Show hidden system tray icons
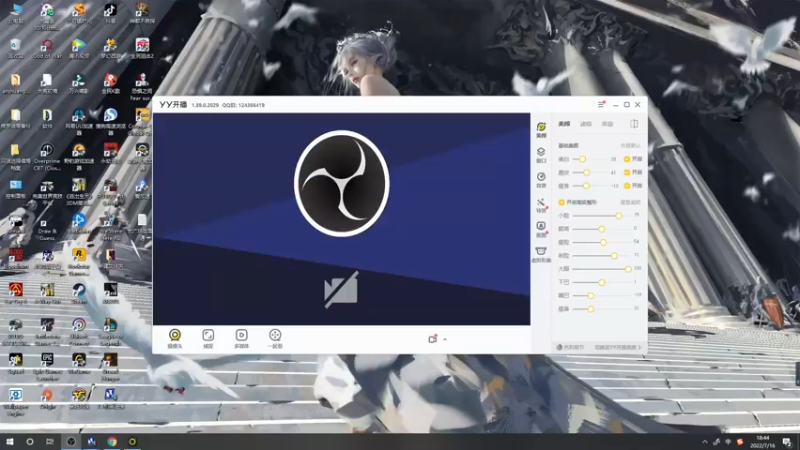This screenshot has height=450, width=800. click(705, 442)
